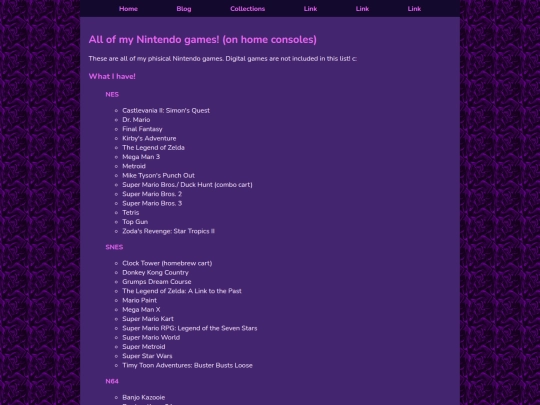Click the 'Mega Man 3' entry
This screenshot has height=405, width=540.
coord(141,157)
